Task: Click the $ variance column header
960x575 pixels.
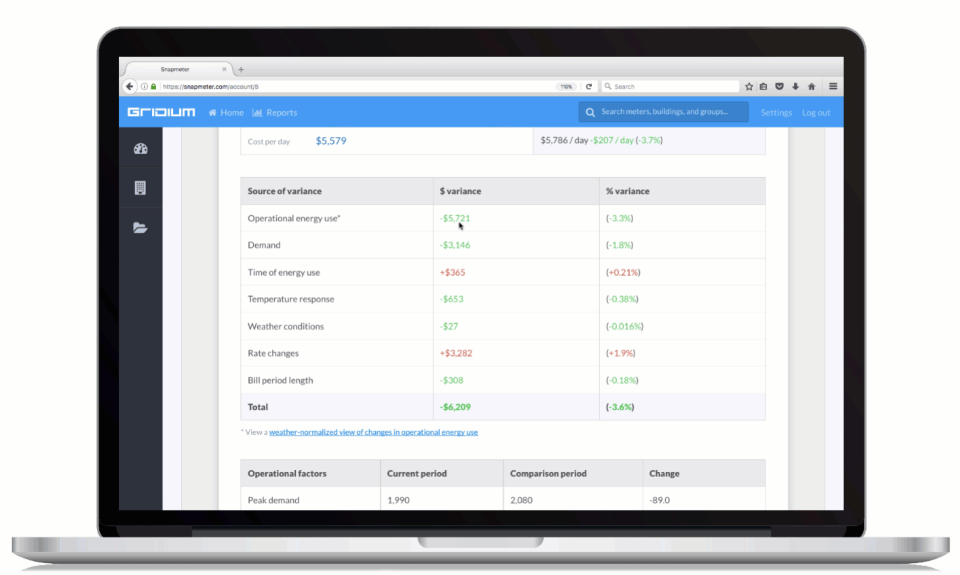Action: point(460,191)
